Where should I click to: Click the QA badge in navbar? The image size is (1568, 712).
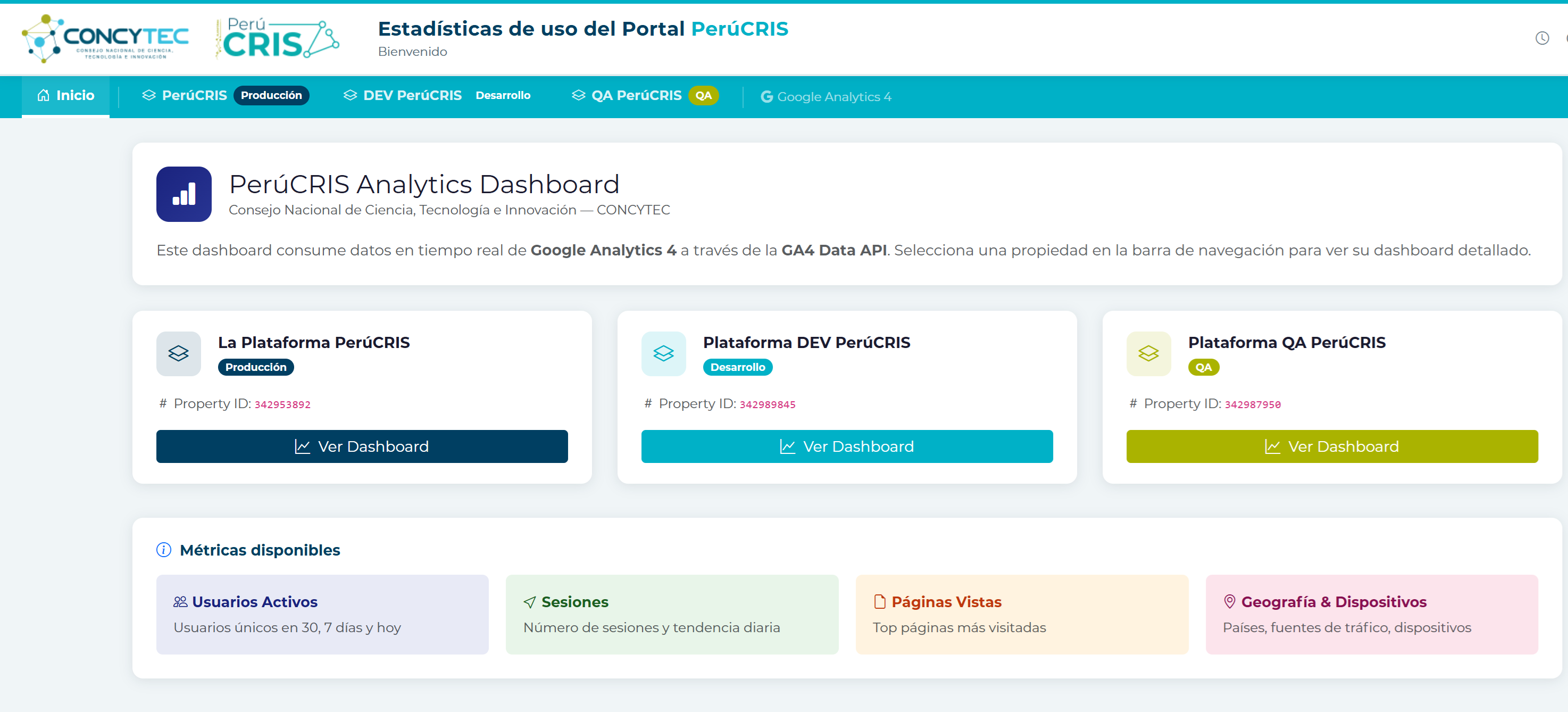[x=704, y=96]
